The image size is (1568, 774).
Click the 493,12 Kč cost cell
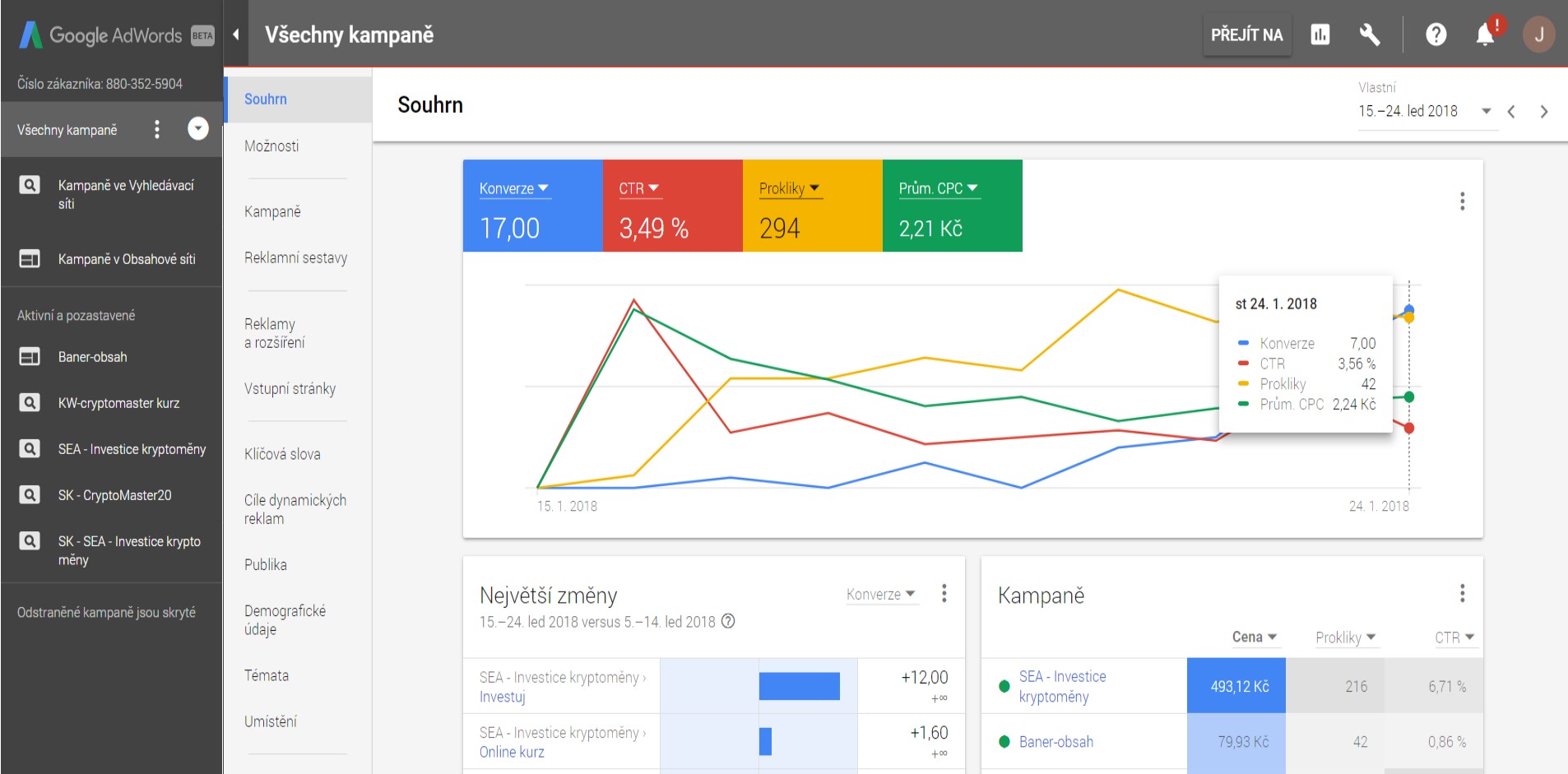(x=1236, y=686)
